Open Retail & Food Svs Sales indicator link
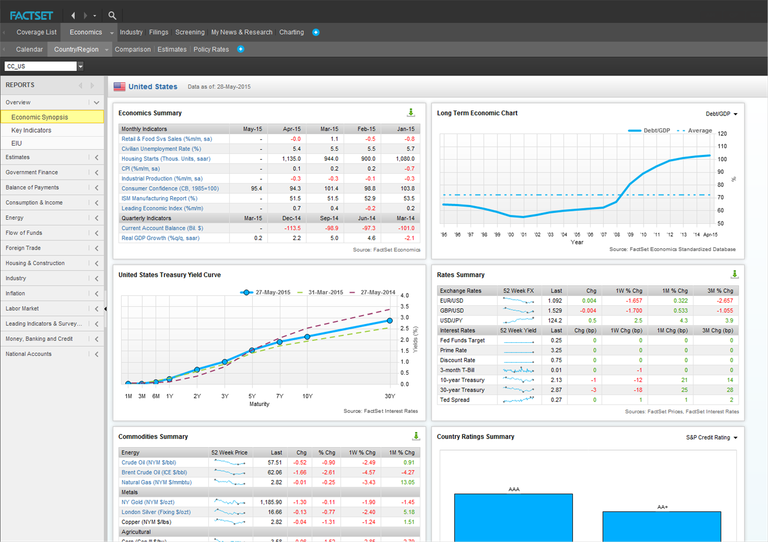 tap(167, 139)
